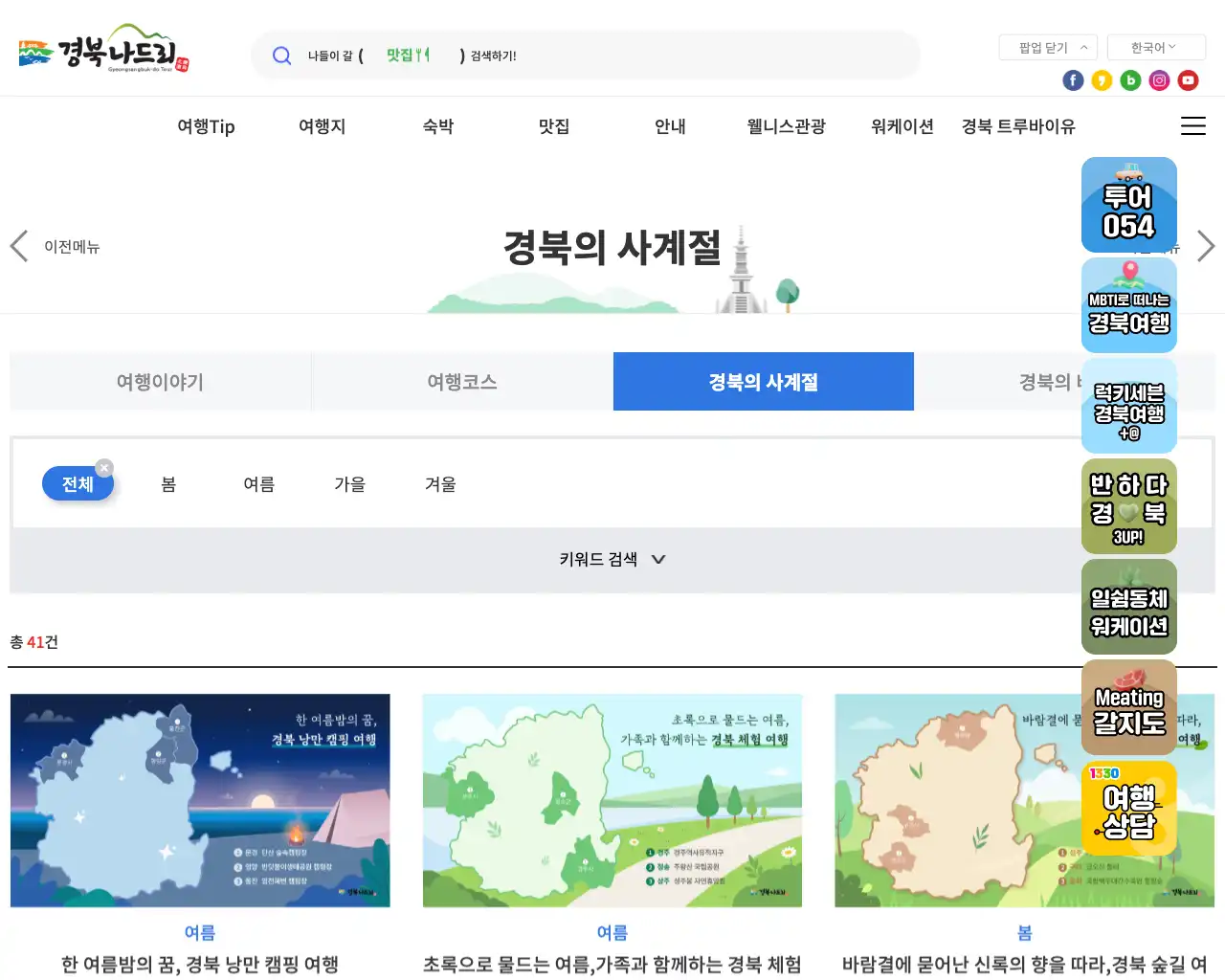Remove the 전체 filter with x icon
The height and width of the screenshot is (980, 1225).
tap(104, 468)
